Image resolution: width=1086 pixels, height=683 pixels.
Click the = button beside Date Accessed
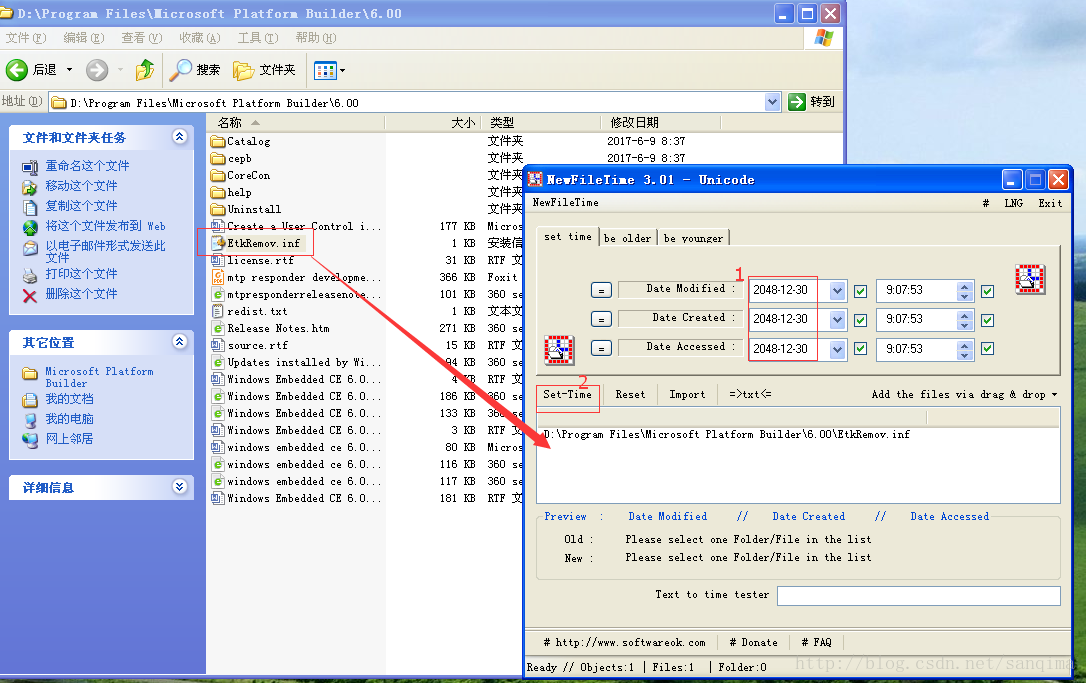(x=601, y=348)
